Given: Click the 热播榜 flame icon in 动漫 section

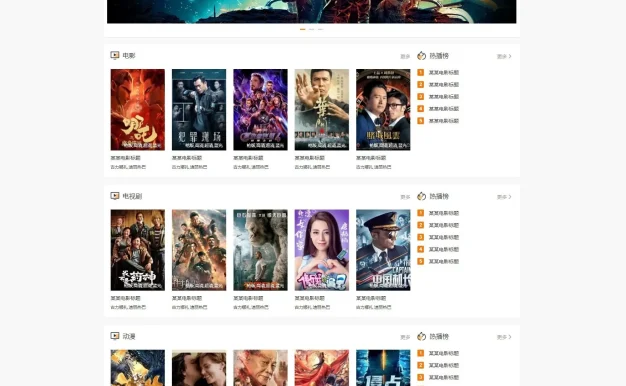Looking at the screenshot, I should tap(422, 337).
